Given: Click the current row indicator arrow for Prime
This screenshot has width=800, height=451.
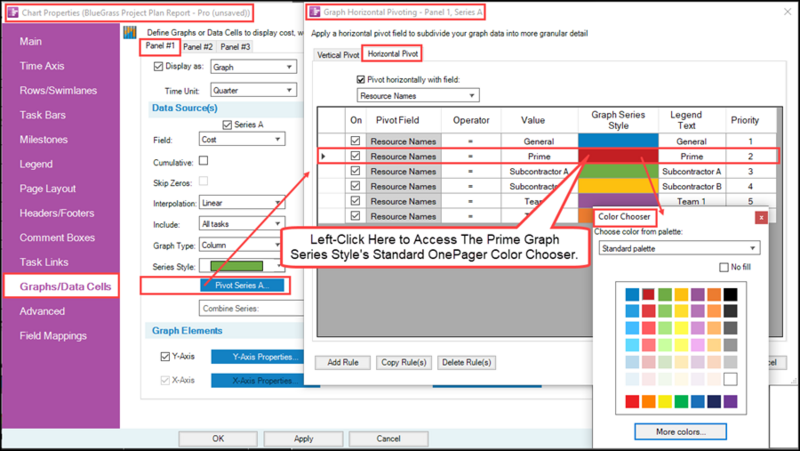Looking at the screenshot, I should 323,156.
